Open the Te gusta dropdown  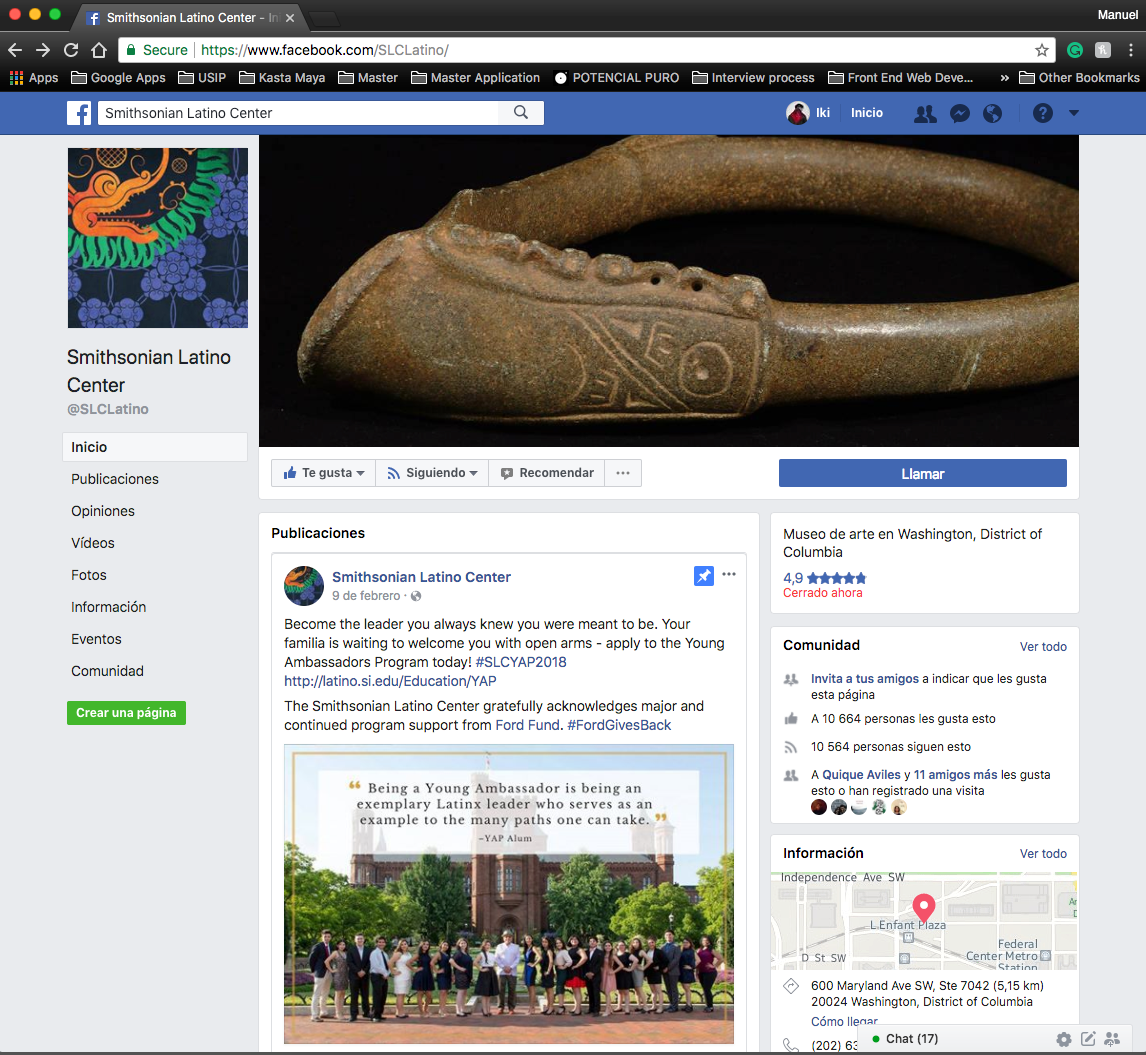tap(324, 473)
